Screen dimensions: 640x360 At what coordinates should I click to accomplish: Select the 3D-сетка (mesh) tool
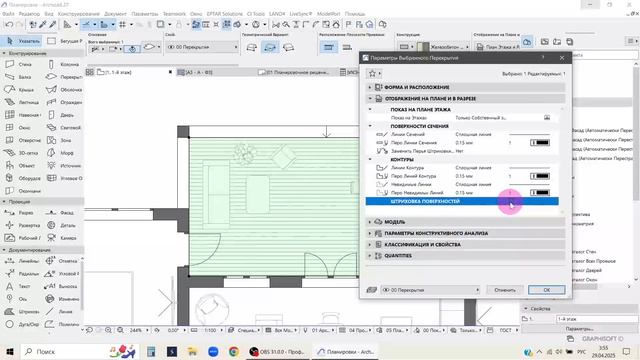pyautogui.click(x=21, y=153)
